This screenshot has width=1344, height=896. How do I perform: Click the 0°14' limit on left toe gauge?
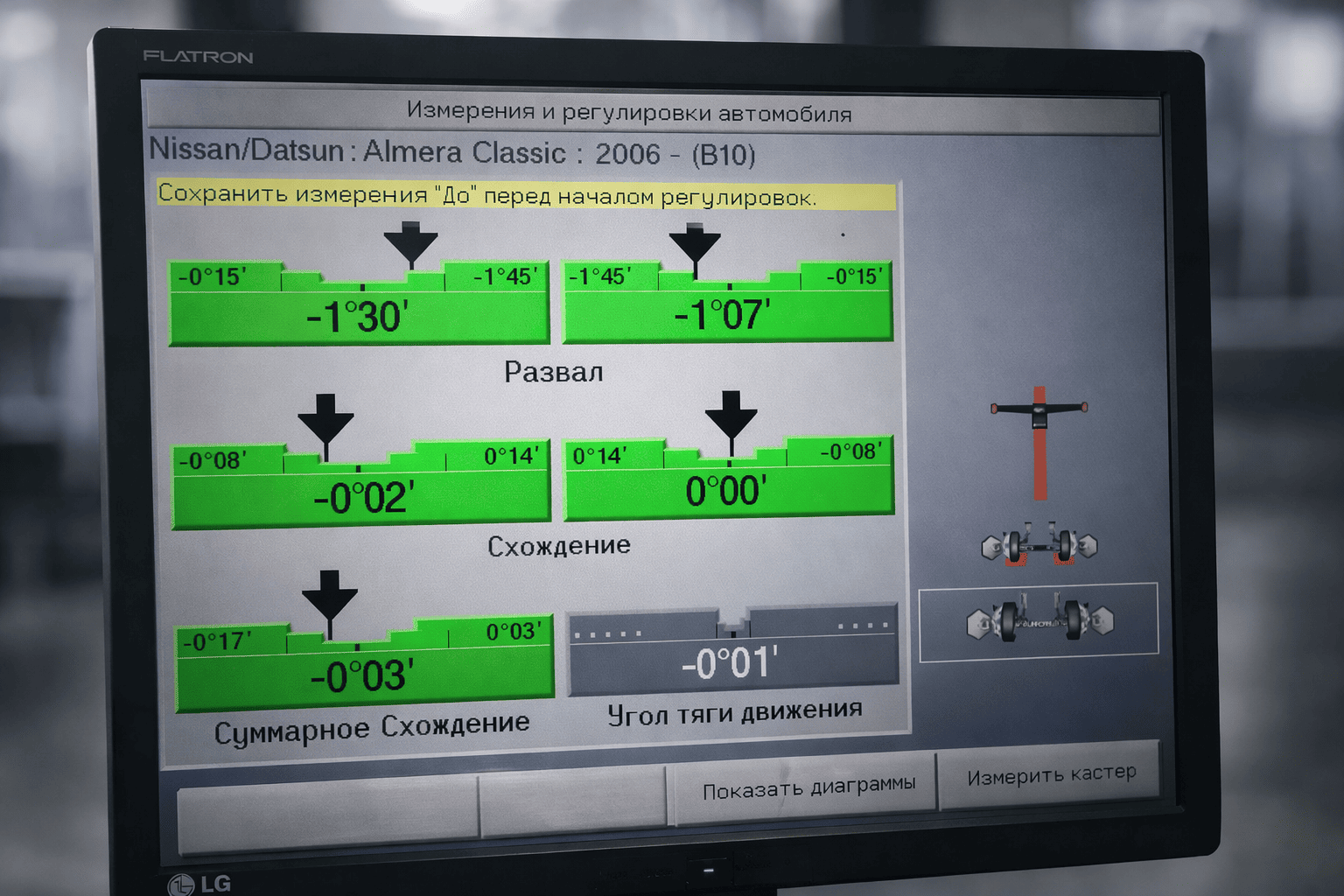[x=512, y=456]
